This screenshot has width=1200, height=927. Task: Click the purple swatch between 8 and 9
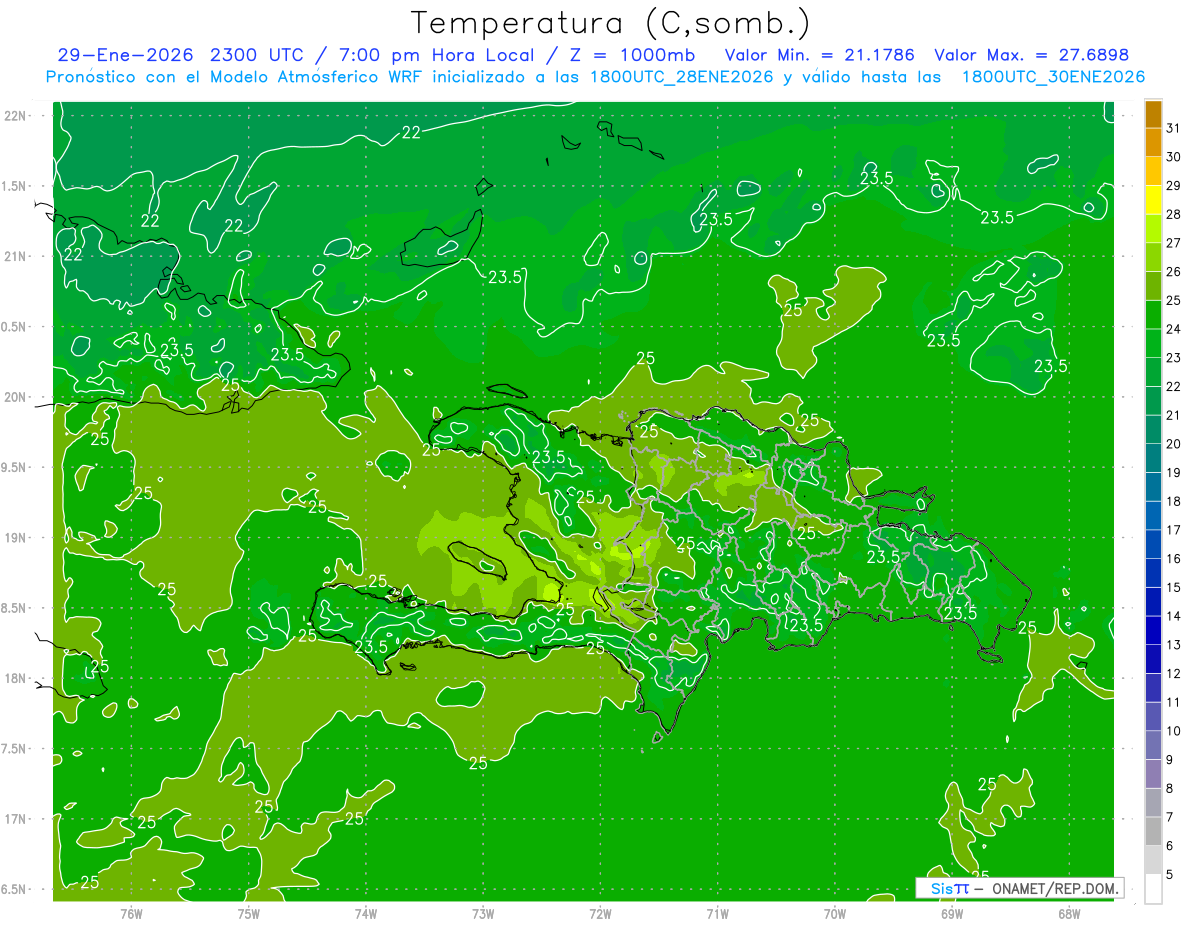coord(1153,774)
